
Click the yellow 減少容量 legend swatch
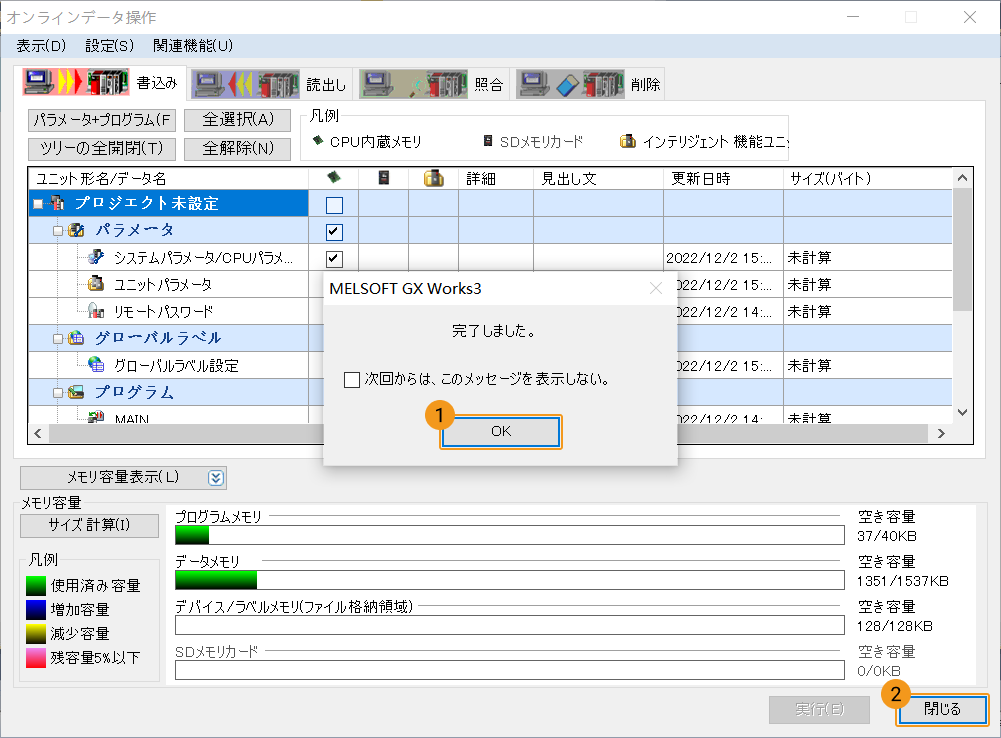tap(36, 634)
